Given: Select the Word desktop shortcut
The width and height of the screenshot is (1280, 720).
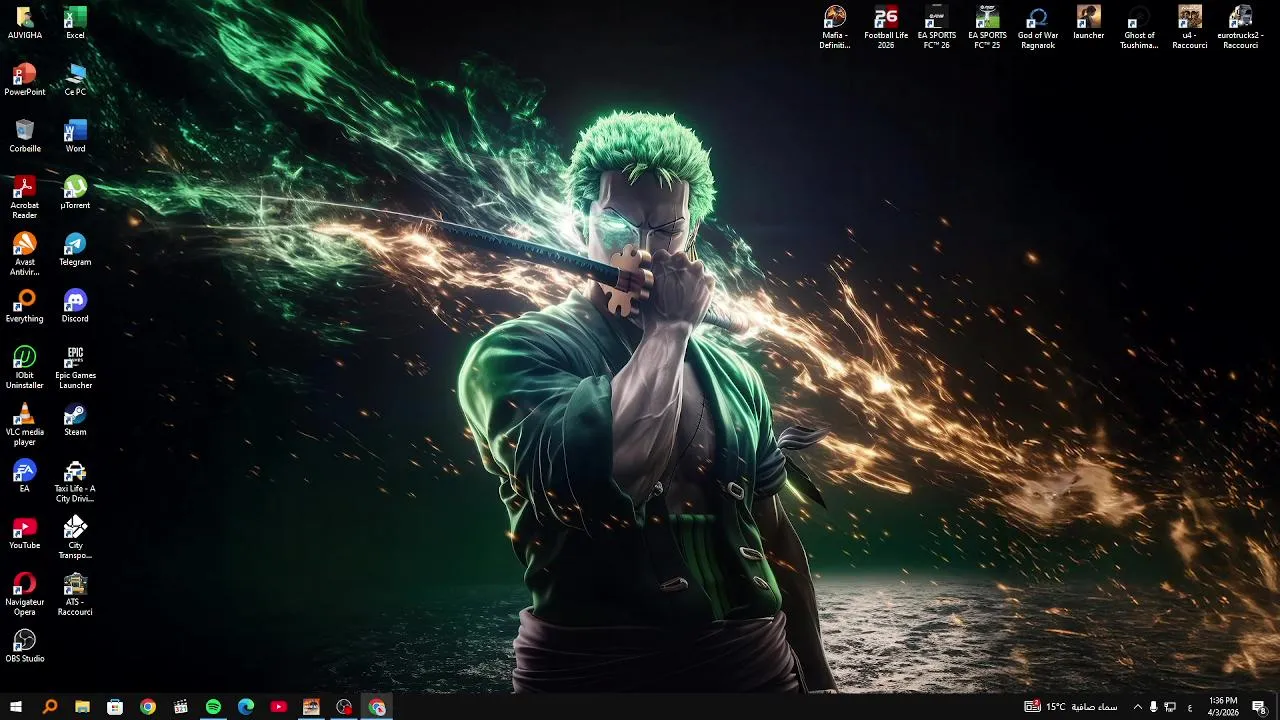Looking at the screenshot, I should pos(75,137).
